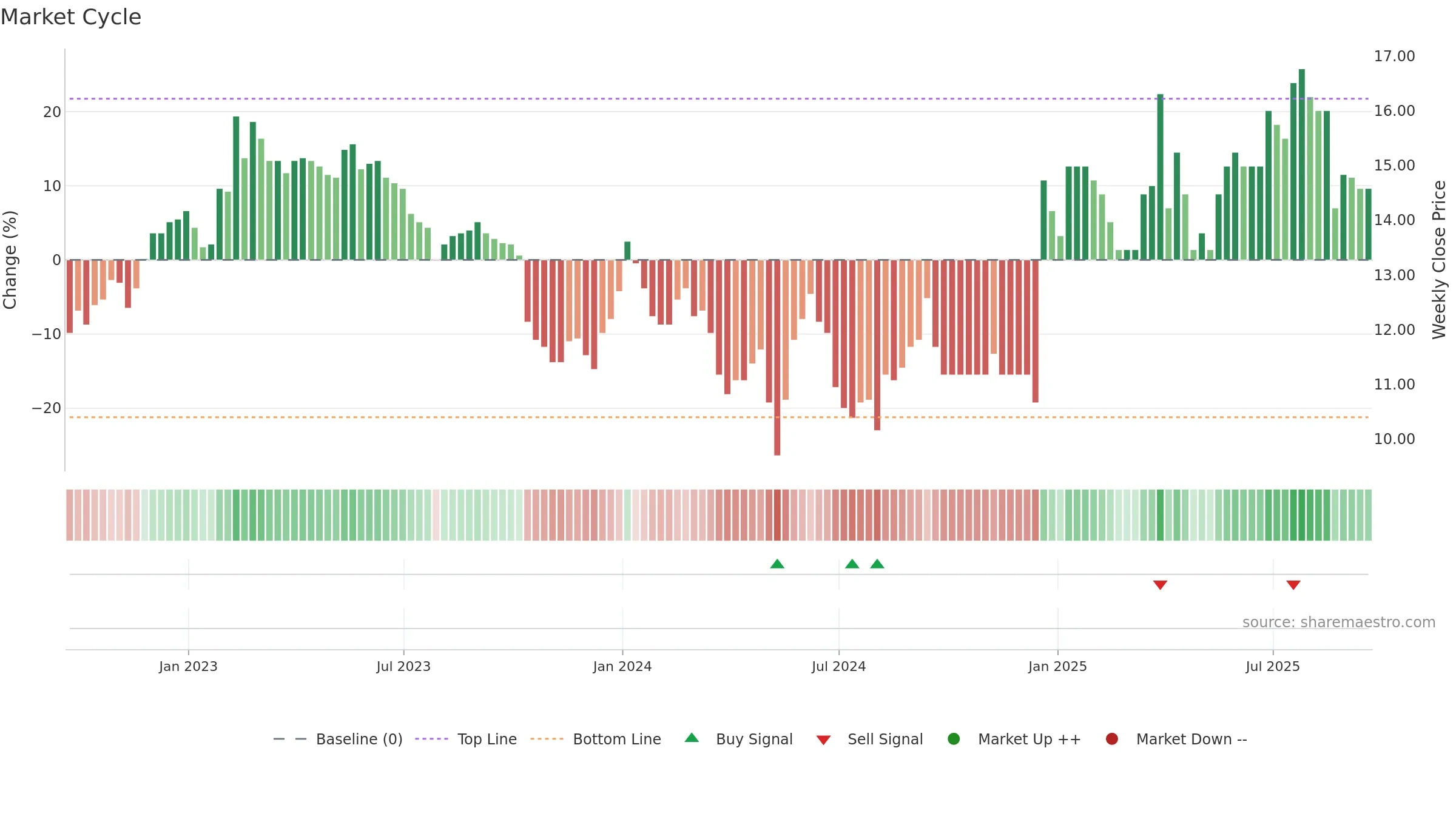Select the sell signal marker between Jan 2025 and Jul 2025
Screen dimensions: 1456x819
1160,585
